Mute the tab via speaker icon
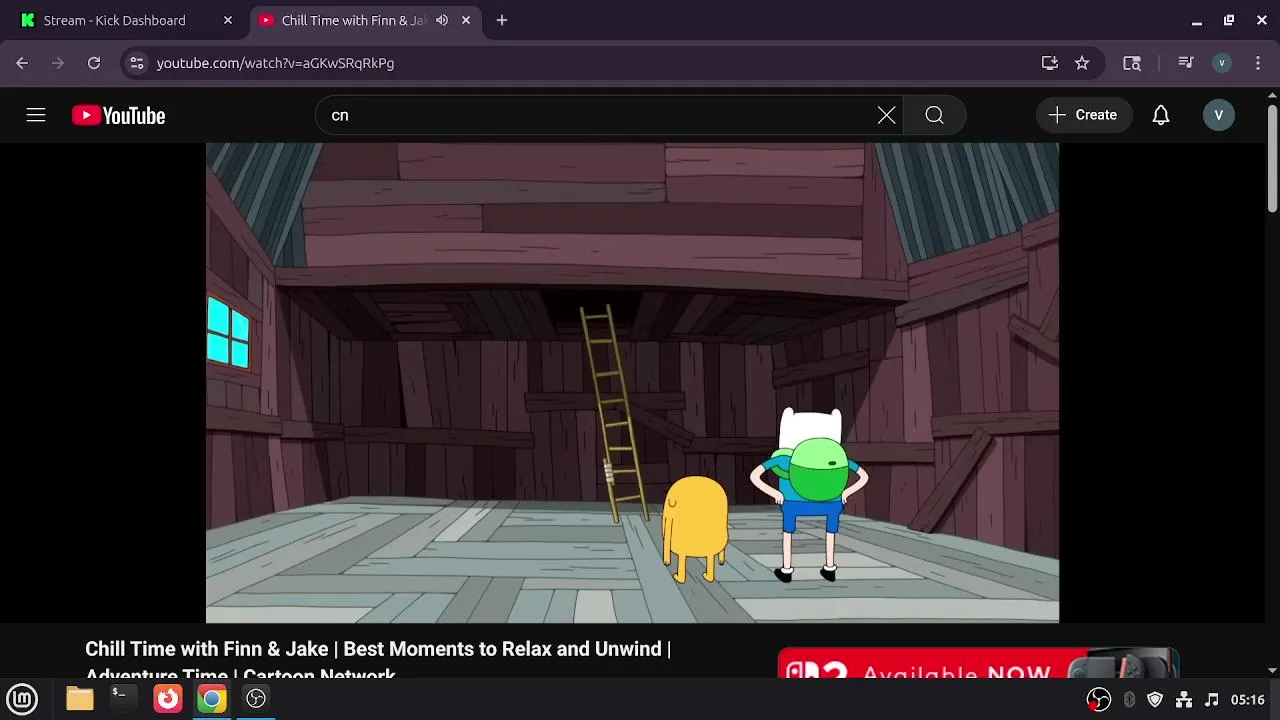The image size is (1280, 720). click(442, 20)
